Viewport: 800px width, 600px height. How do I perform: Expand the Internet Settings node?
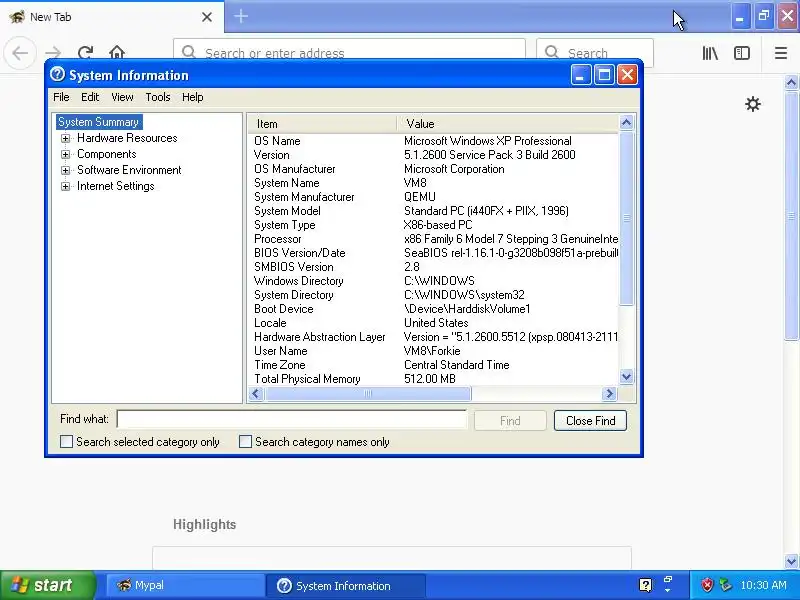click(65, 186)
